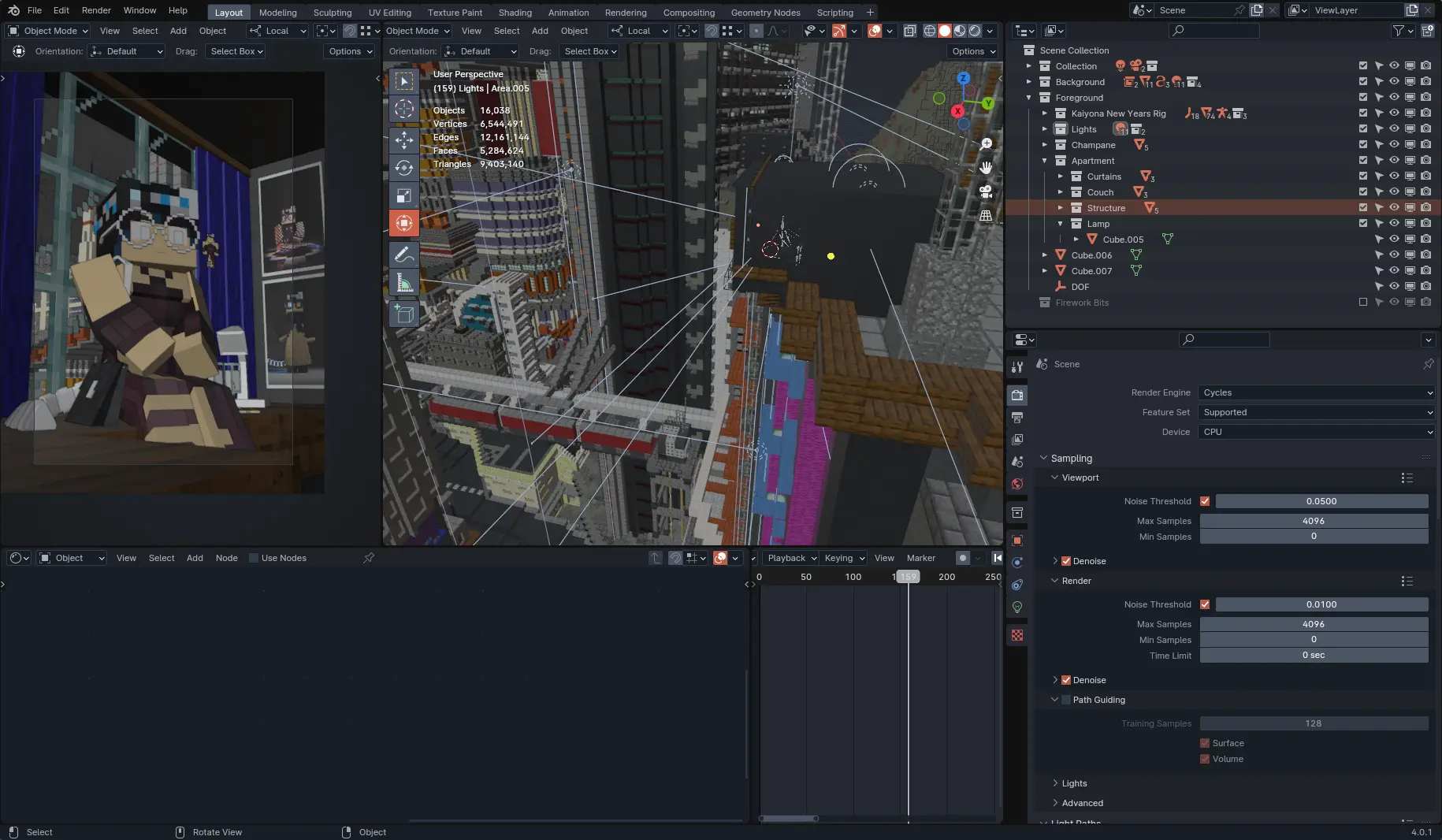
Task: Enable the Firework Bits collection checkbox
Action: [x=1363, y=303]
